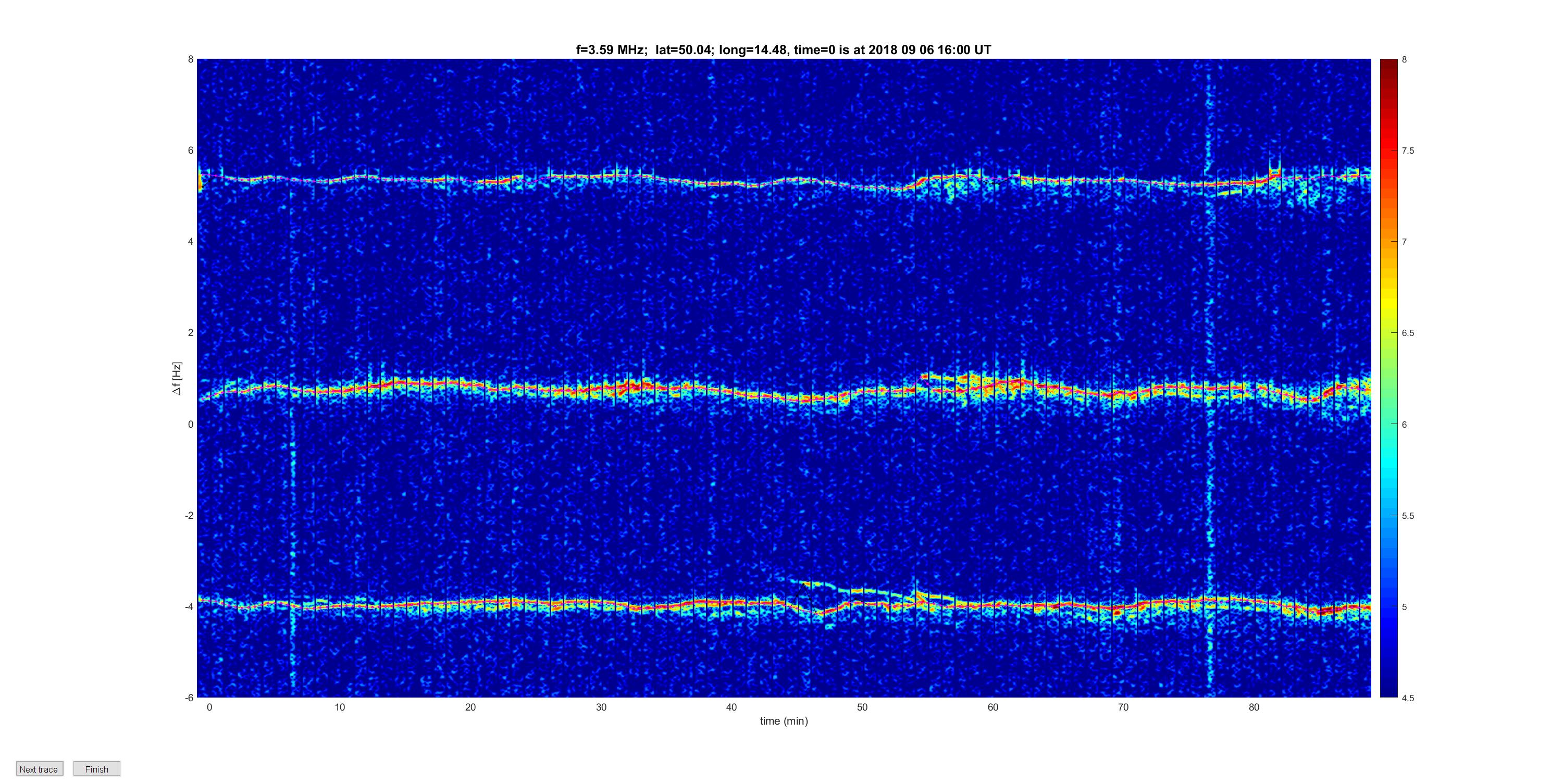Image resolution: width=1563 pixels, height=784 pixels.
Task: Click the colorbar tick label 4.5
Action: pyautogui.click(x=1408, y=698)
